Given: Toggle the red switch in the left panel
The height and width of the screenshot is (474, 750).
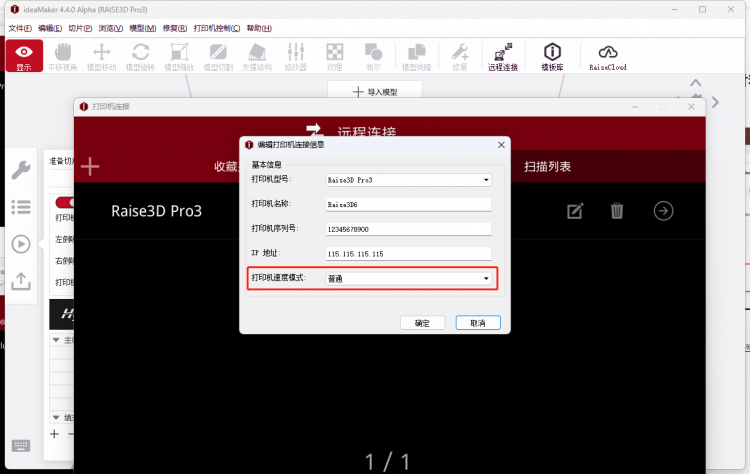Looking at the screenshot, I should pos(65,202).
